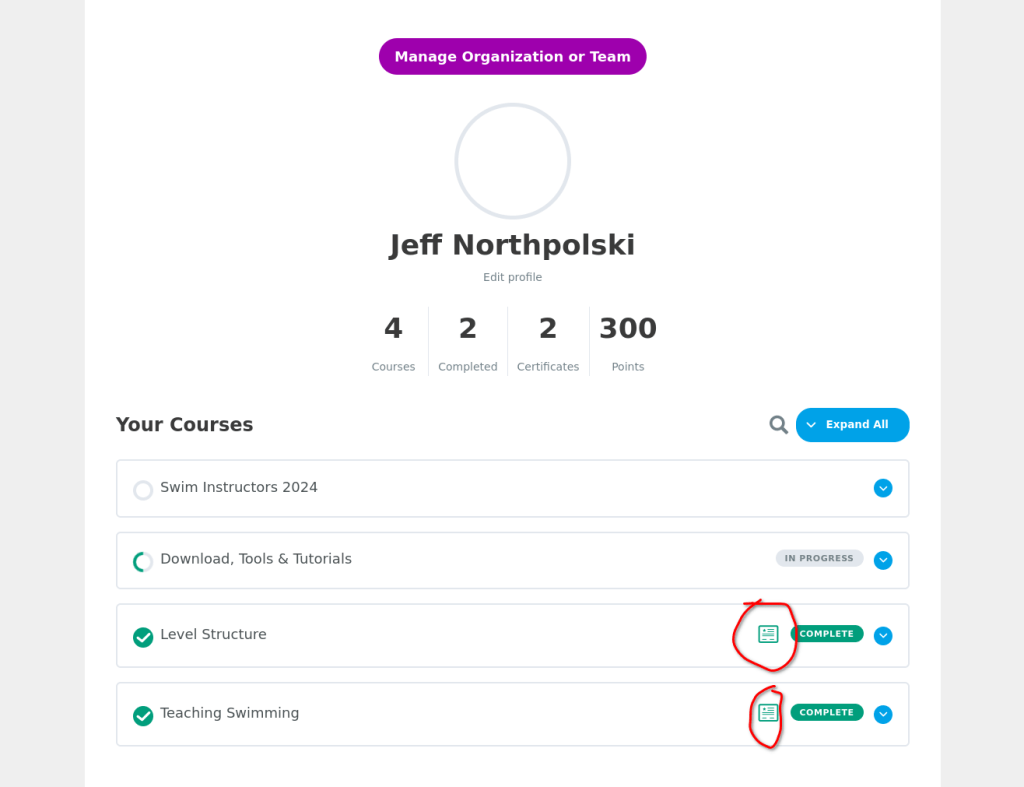1024x787 pixels.
Task: Click green checkmark beside Teaching Swimming
Action: pyautogui.click(x=143, y=715)
